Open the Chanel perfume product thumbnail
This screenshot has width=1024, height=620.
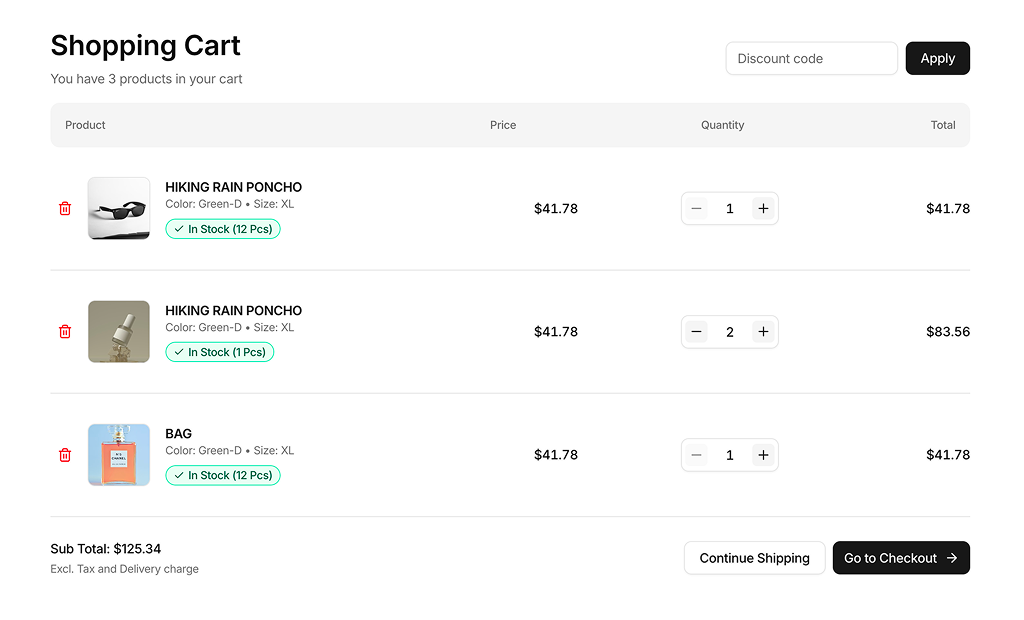(119, 455)
